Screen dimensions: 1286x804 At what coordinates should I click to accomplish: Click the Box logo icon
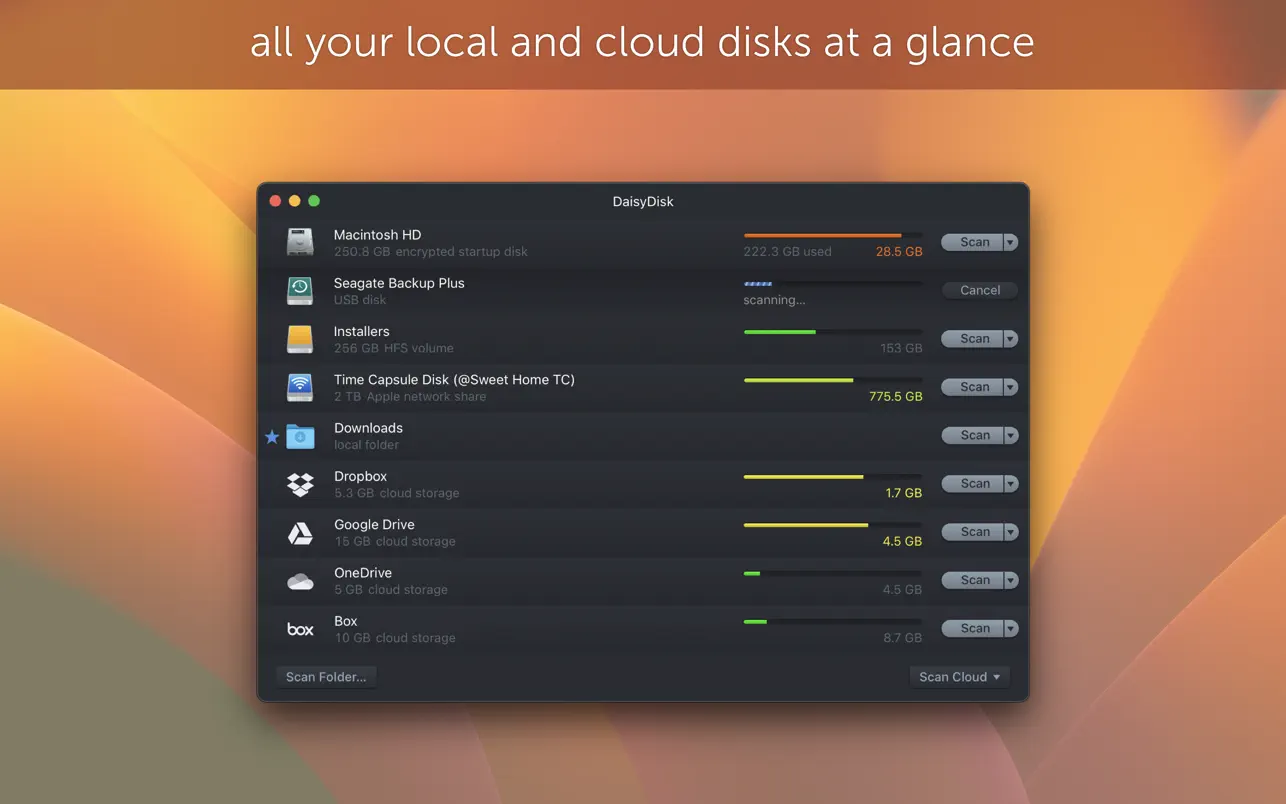click(x=300, y=629)
